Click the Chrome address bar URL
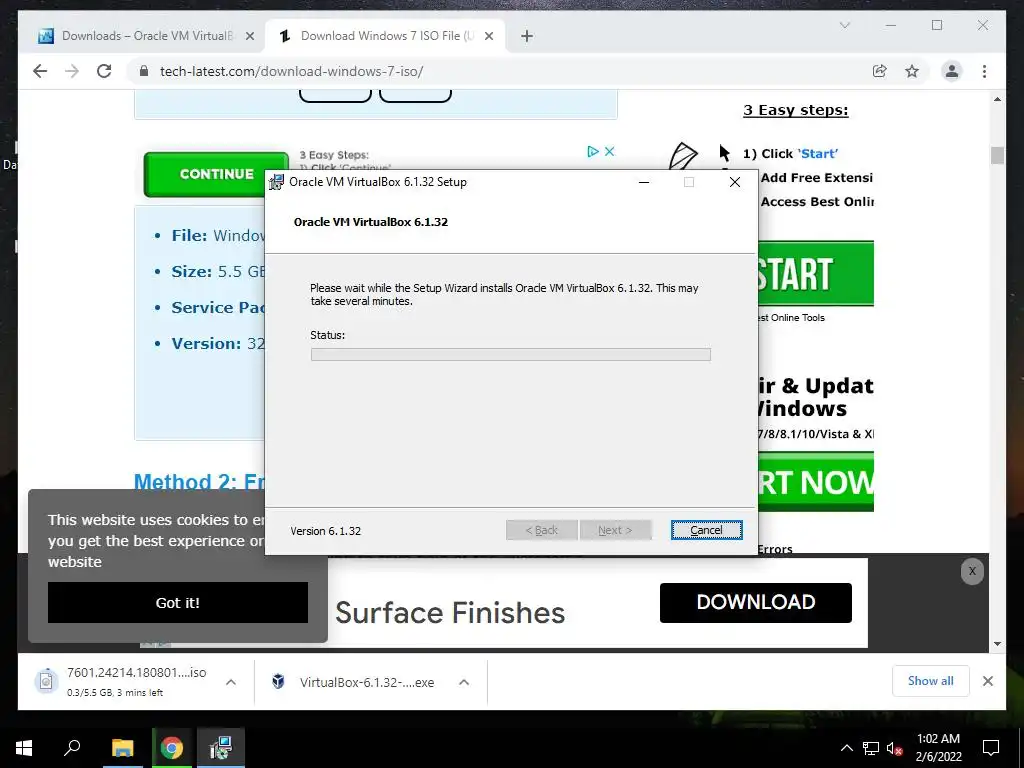The image size is (1024, 768). [x=291, y=71]
